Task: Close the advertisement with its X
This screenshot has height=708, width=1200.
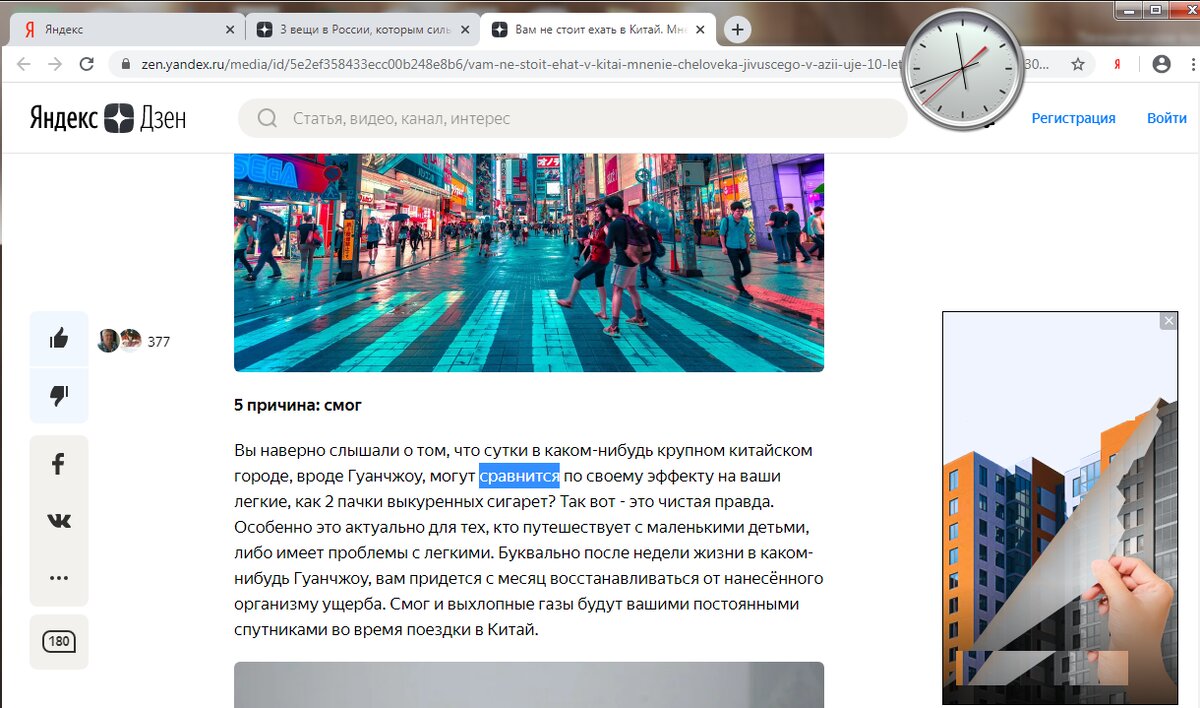Action: [x=1168, y=320]
